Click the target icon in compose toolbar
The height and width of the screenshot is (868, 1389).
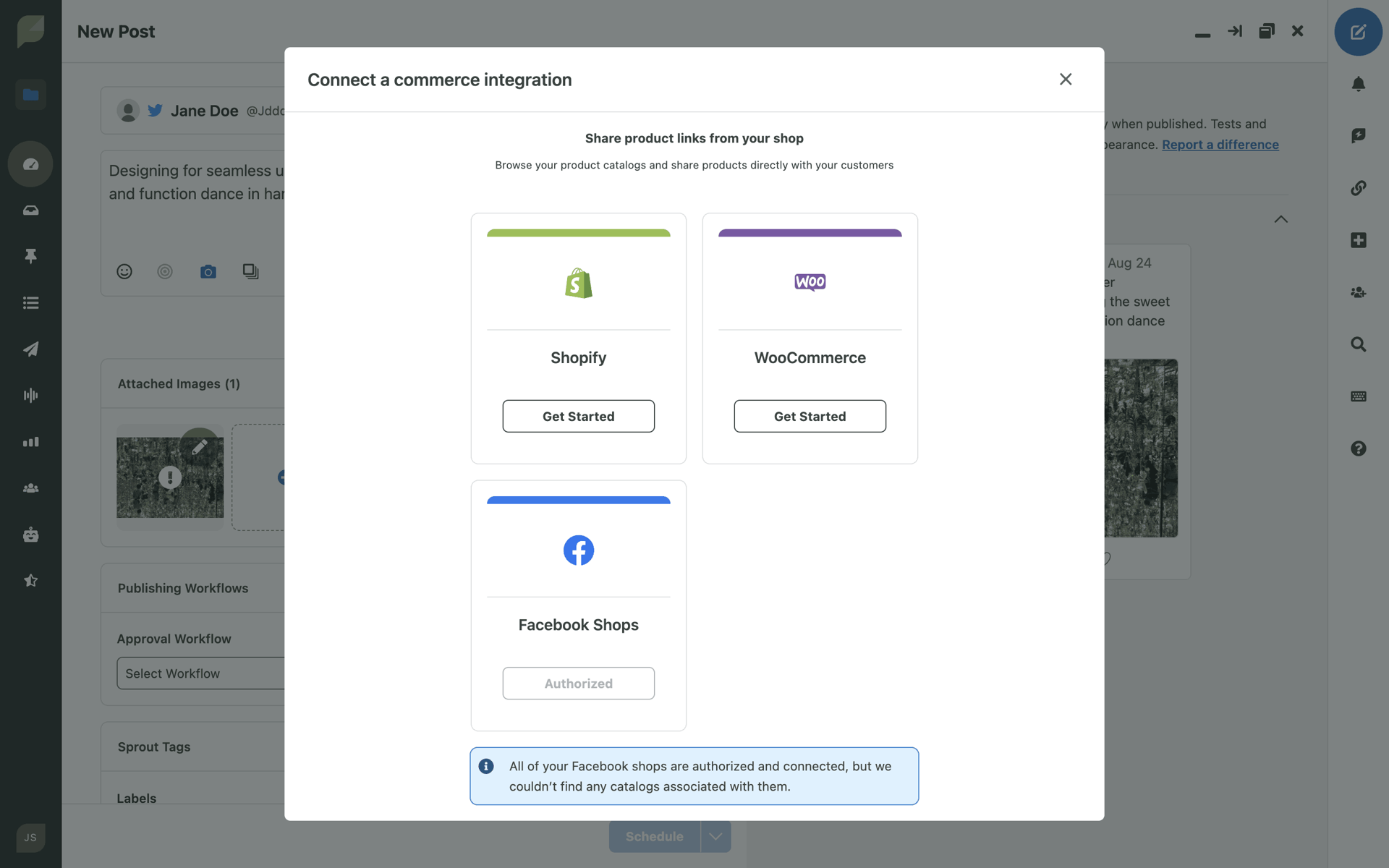coord(165,271)
